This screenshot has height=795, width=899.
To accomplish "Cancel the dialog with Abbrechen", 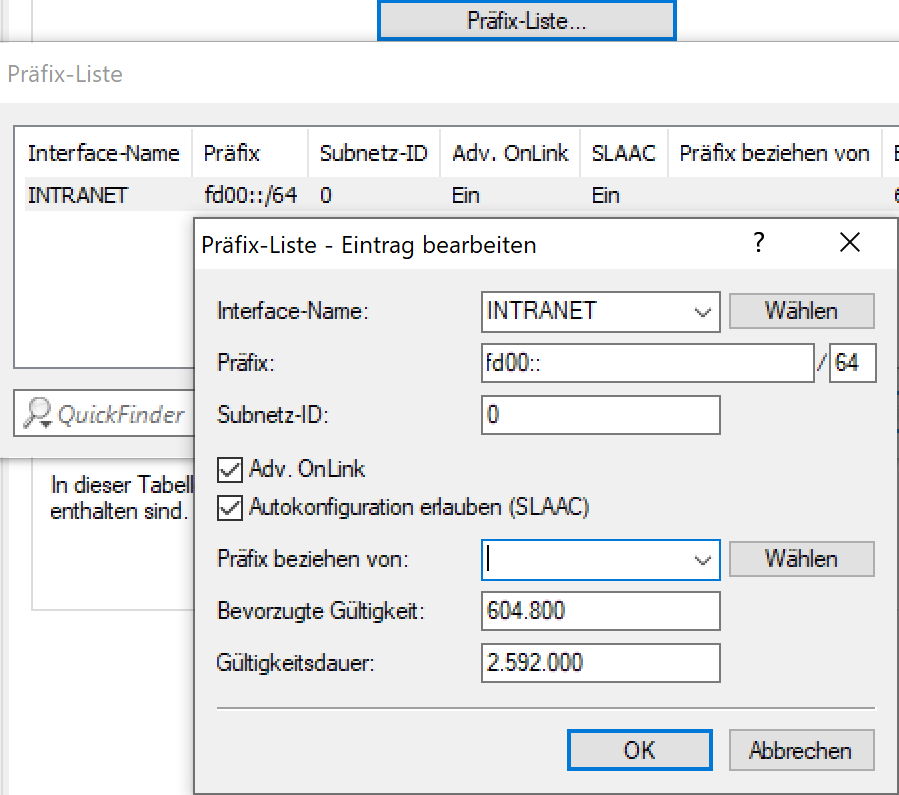I will (800, 749).
